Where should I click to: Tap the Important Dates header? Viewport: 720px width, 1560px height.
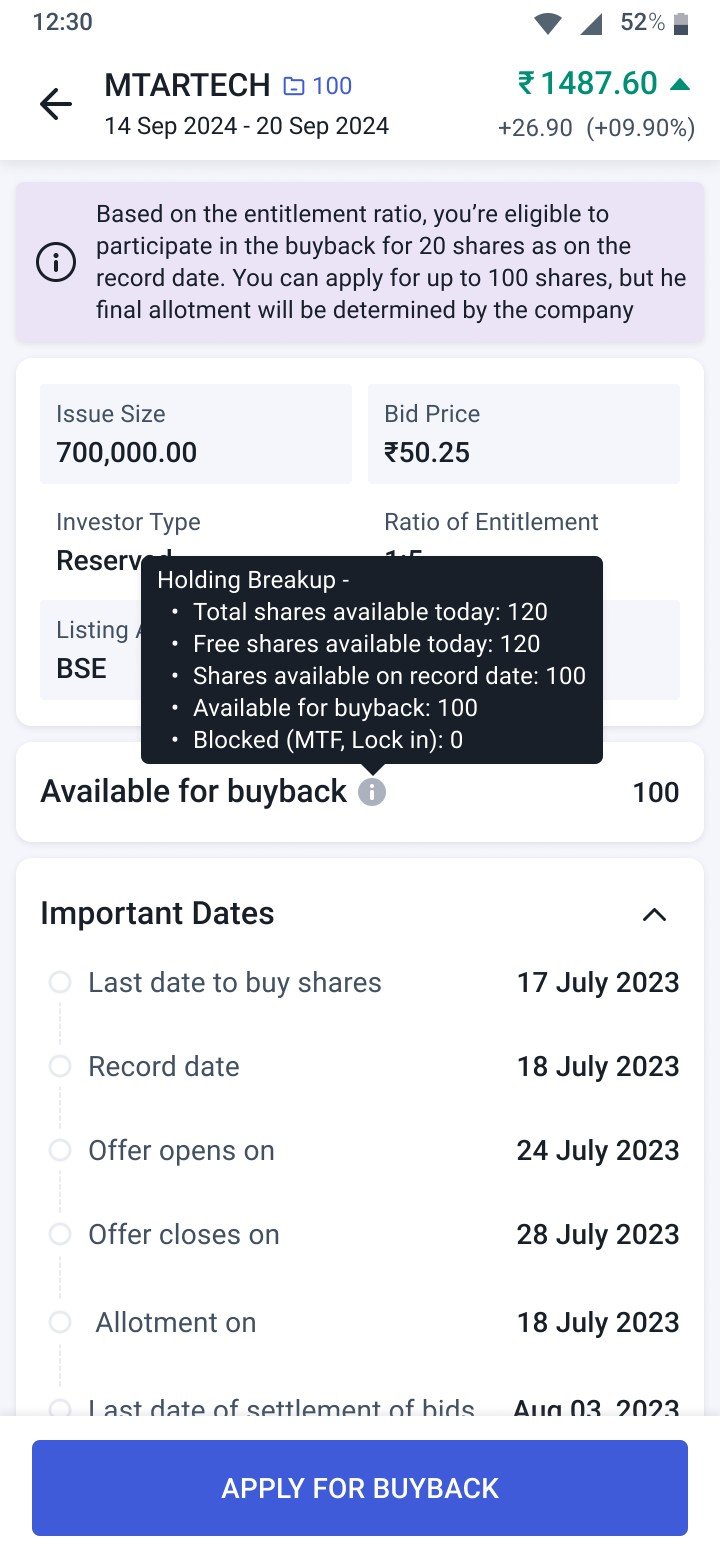157,914
